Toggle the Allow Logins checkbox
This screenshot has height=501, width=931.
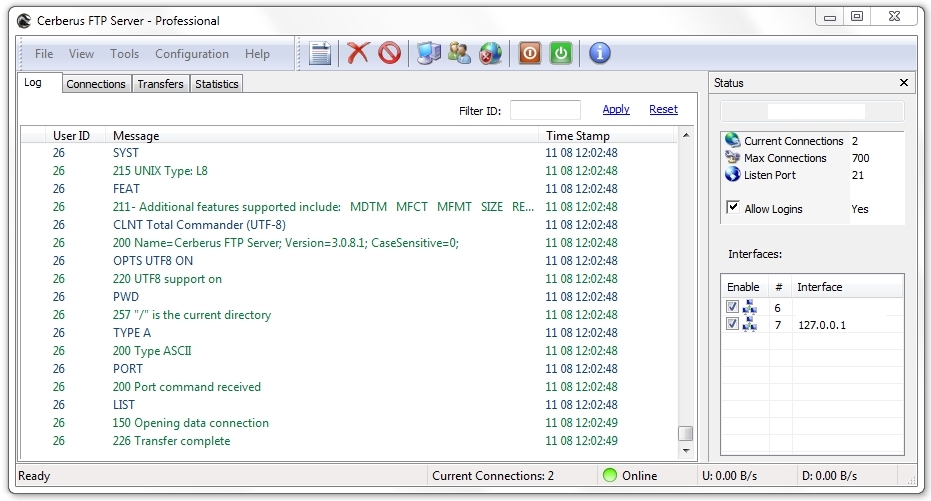click(x=733, y=207)
